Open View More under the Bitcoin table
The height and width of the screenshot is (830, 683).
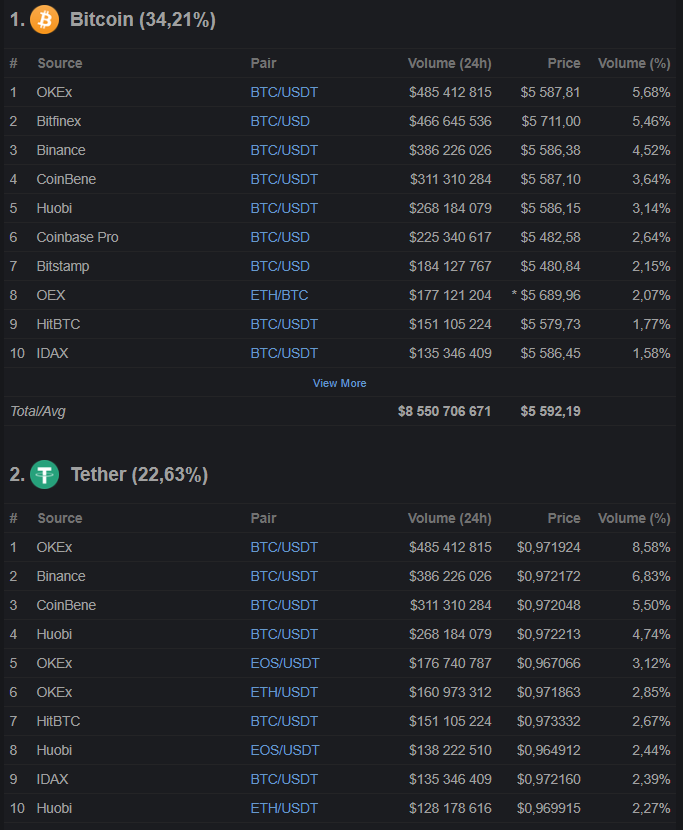(x=339, y=383)
